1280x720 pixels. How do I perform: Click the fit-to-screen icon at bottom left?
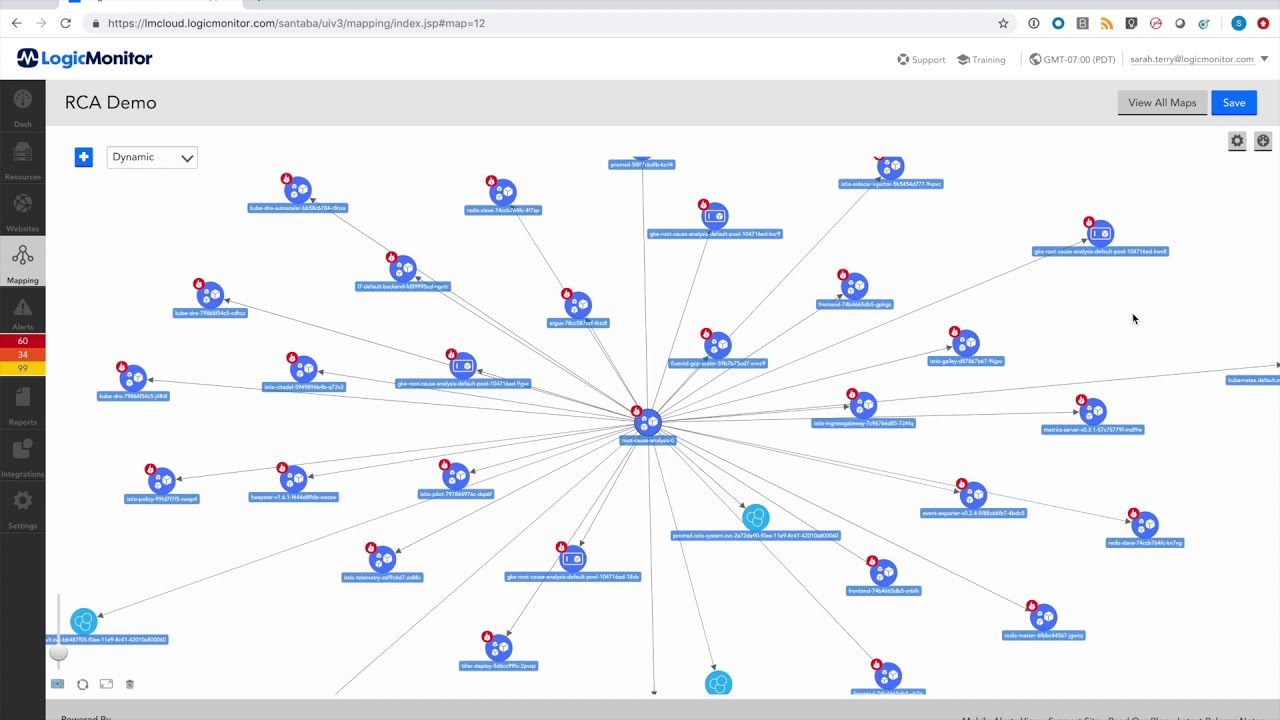(106, 684)
